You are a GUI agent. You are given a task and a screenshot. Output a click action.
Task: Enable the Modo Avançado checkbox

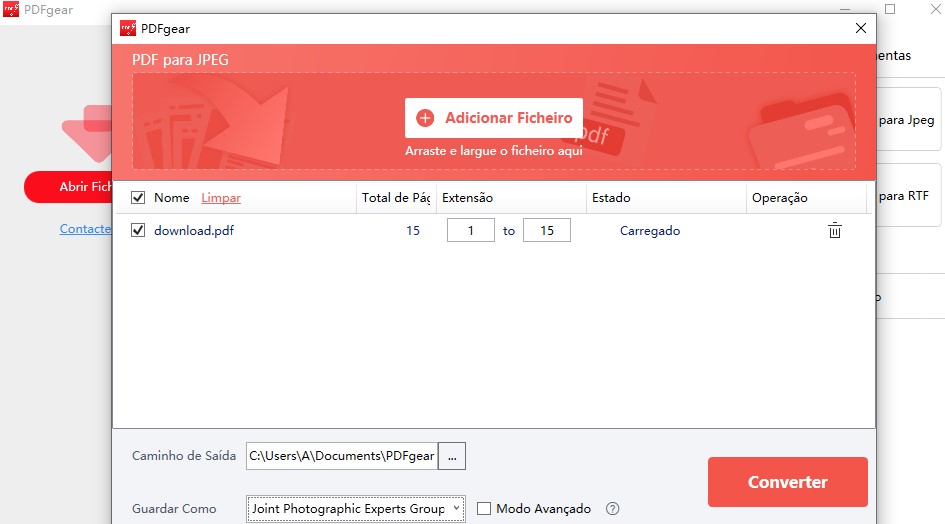pyautogui.click(x=484, y=509)
